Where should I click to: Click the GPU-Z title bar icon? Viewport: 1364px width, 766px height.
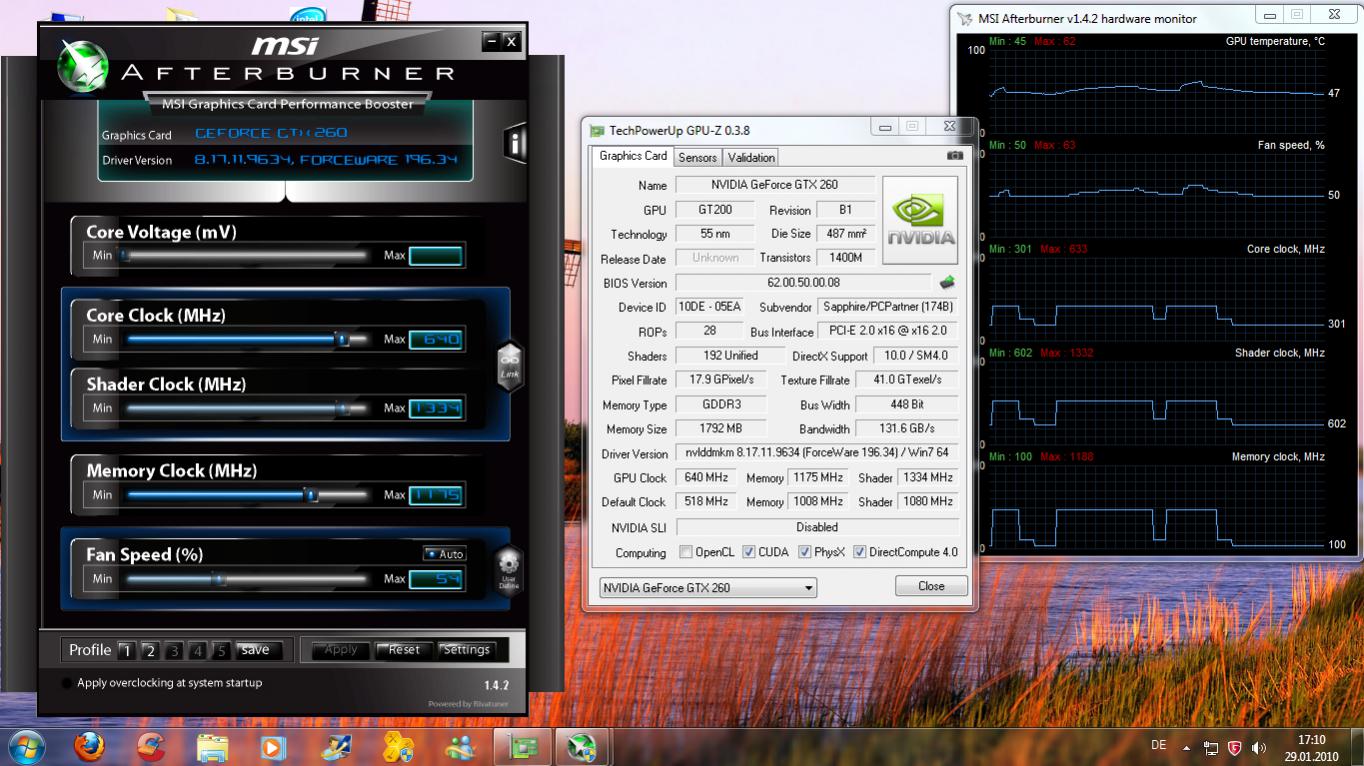tap(597, 130)
